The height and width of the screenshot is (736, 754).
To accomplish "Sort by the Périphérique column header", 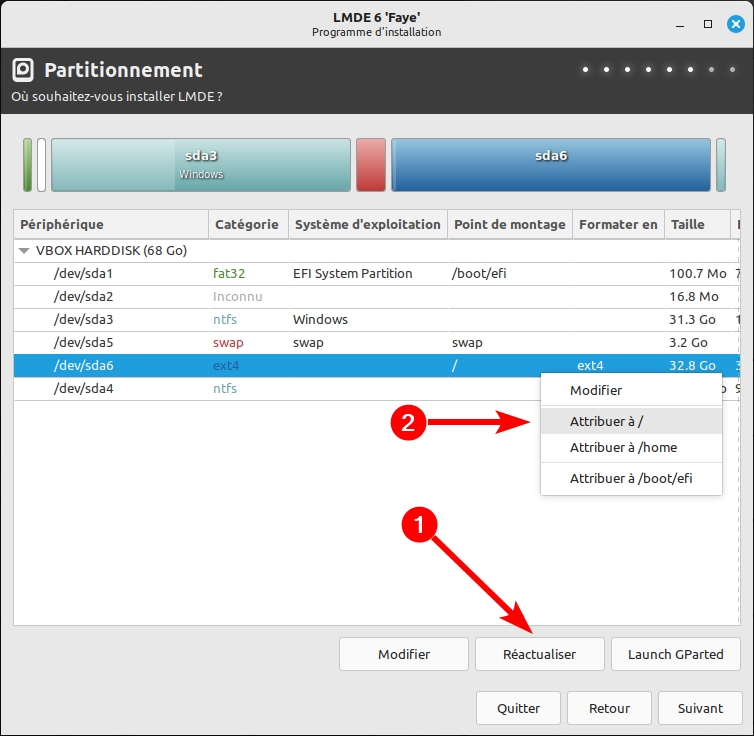I will click(110, 225).
